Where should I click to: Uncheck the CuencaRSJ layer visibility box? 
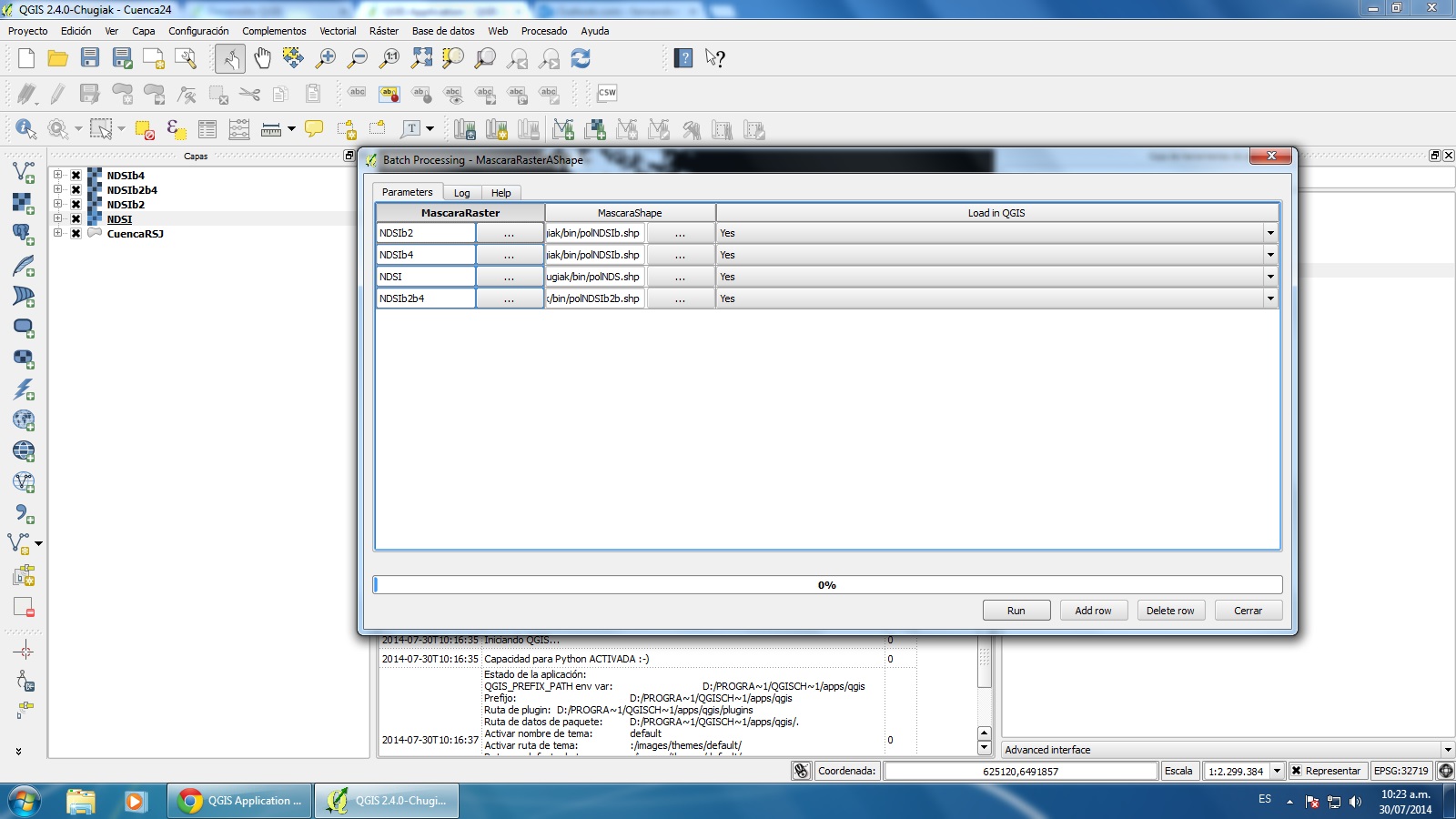pyautogui.click(x=76, y=234)
